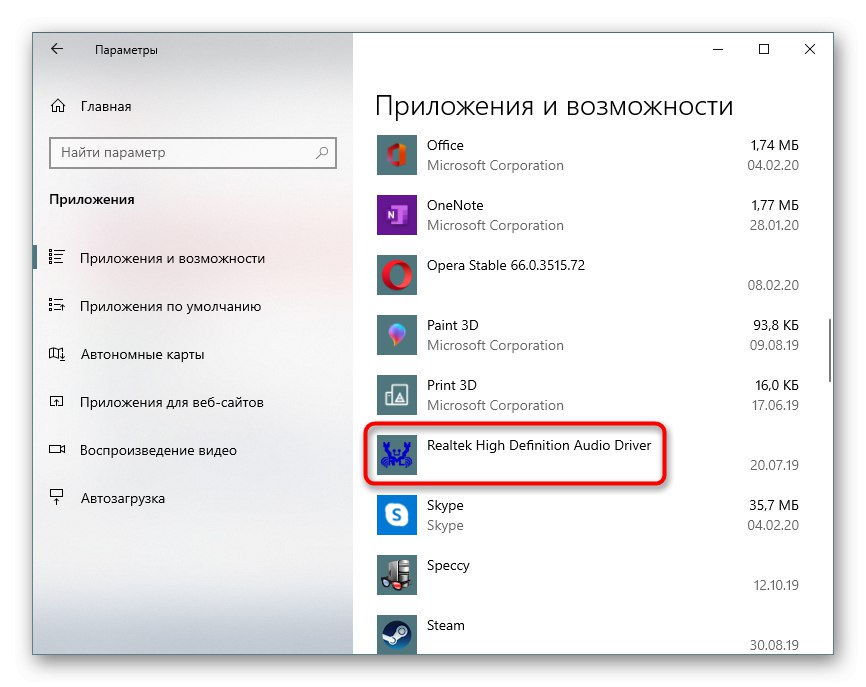Click the Print 3D app icon
Screen dimensions: 866x687
coord(397,395)
